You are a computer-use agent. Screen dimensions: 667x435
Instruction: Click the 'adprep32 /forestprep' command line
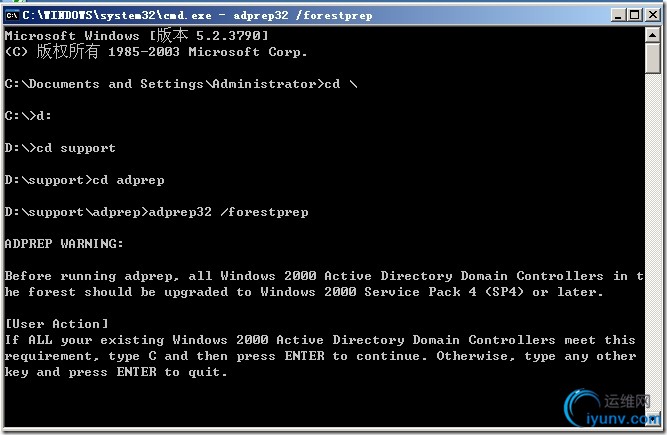tap(157, 212)
